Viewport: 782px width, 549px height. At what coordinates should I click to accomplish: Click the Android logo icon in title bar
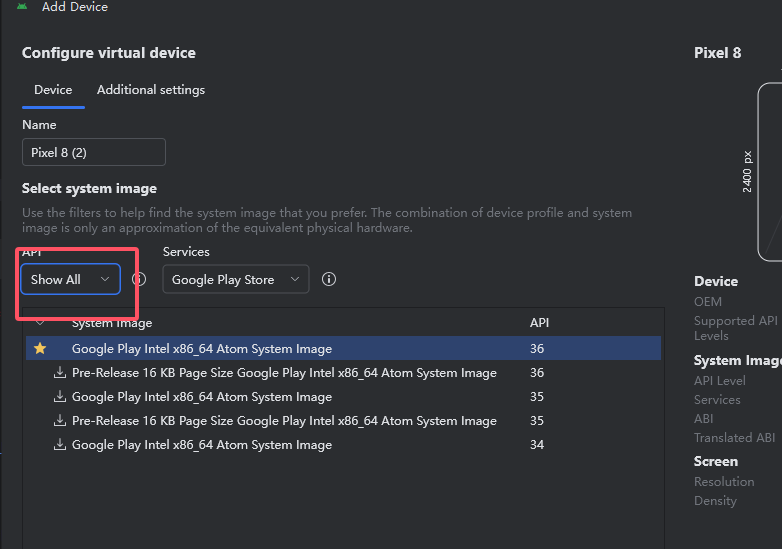[x=22, y=6]
